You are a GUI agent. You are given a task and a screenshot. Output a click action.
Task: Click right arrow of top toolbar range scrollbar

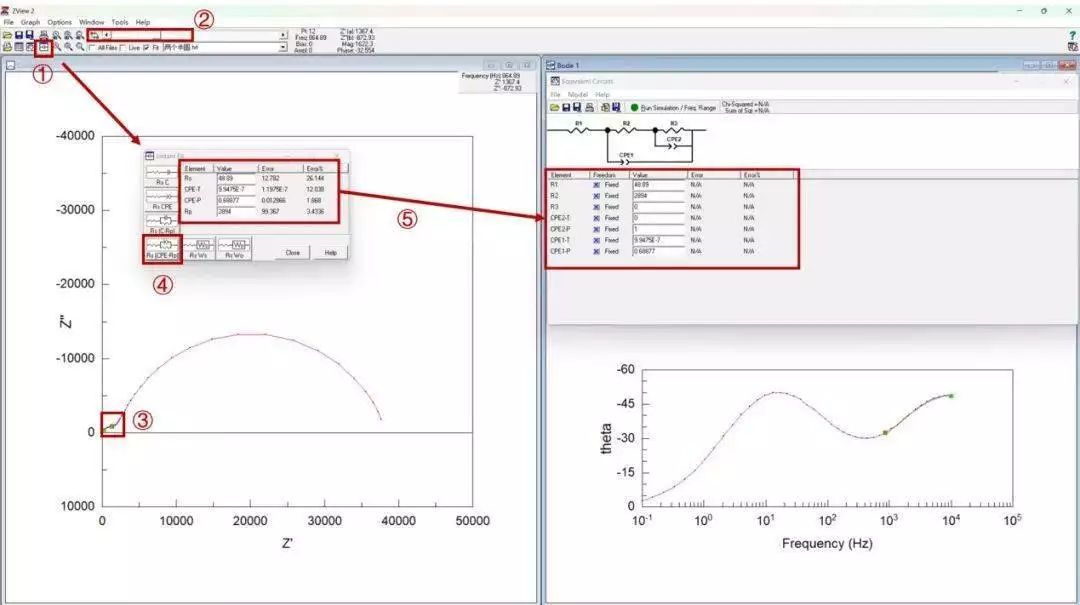click(282, 35)
